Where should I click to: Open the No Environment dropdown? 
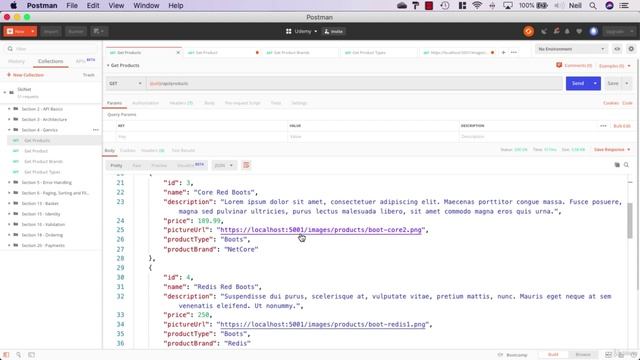pos(571,49)
